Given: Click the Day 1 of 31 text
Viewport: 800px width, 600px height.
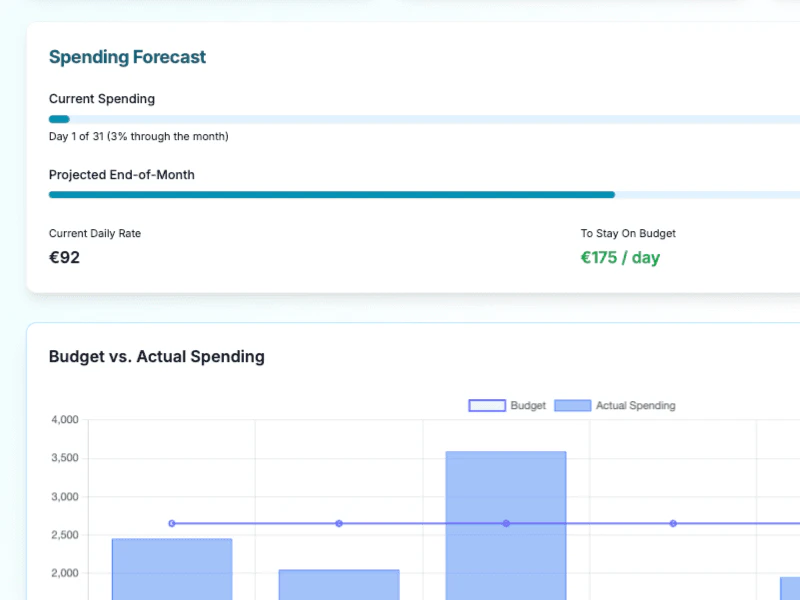Looking at the screenshot, I should tap(138, 136).
